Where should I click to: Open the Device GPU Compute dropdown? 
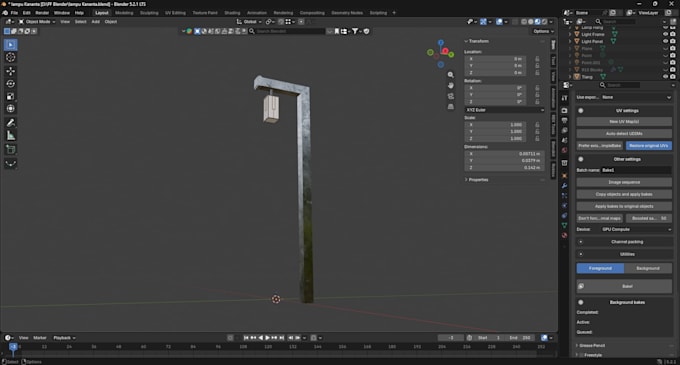(636, 229)
